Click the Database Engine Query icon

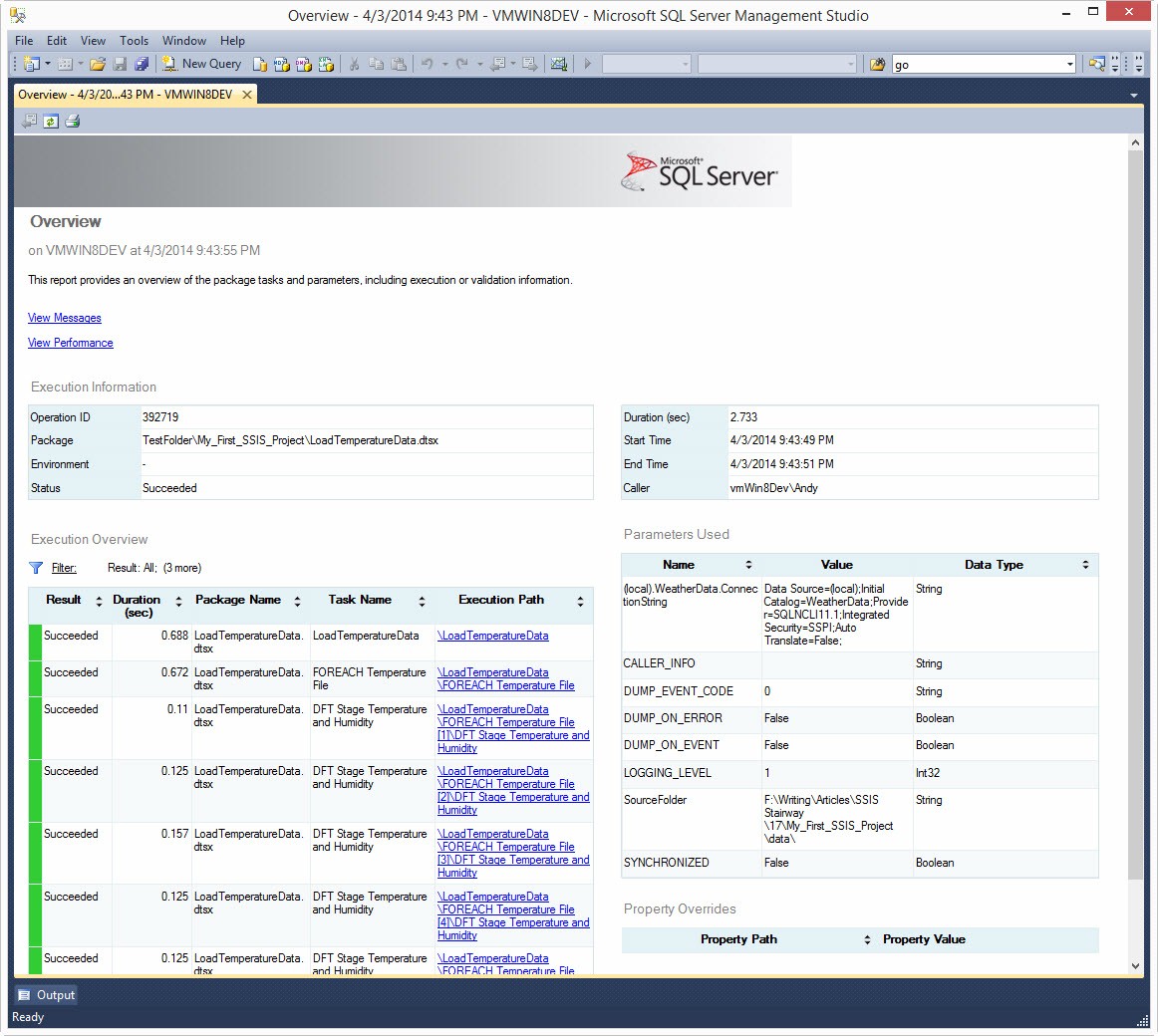(x=260, y=64)
